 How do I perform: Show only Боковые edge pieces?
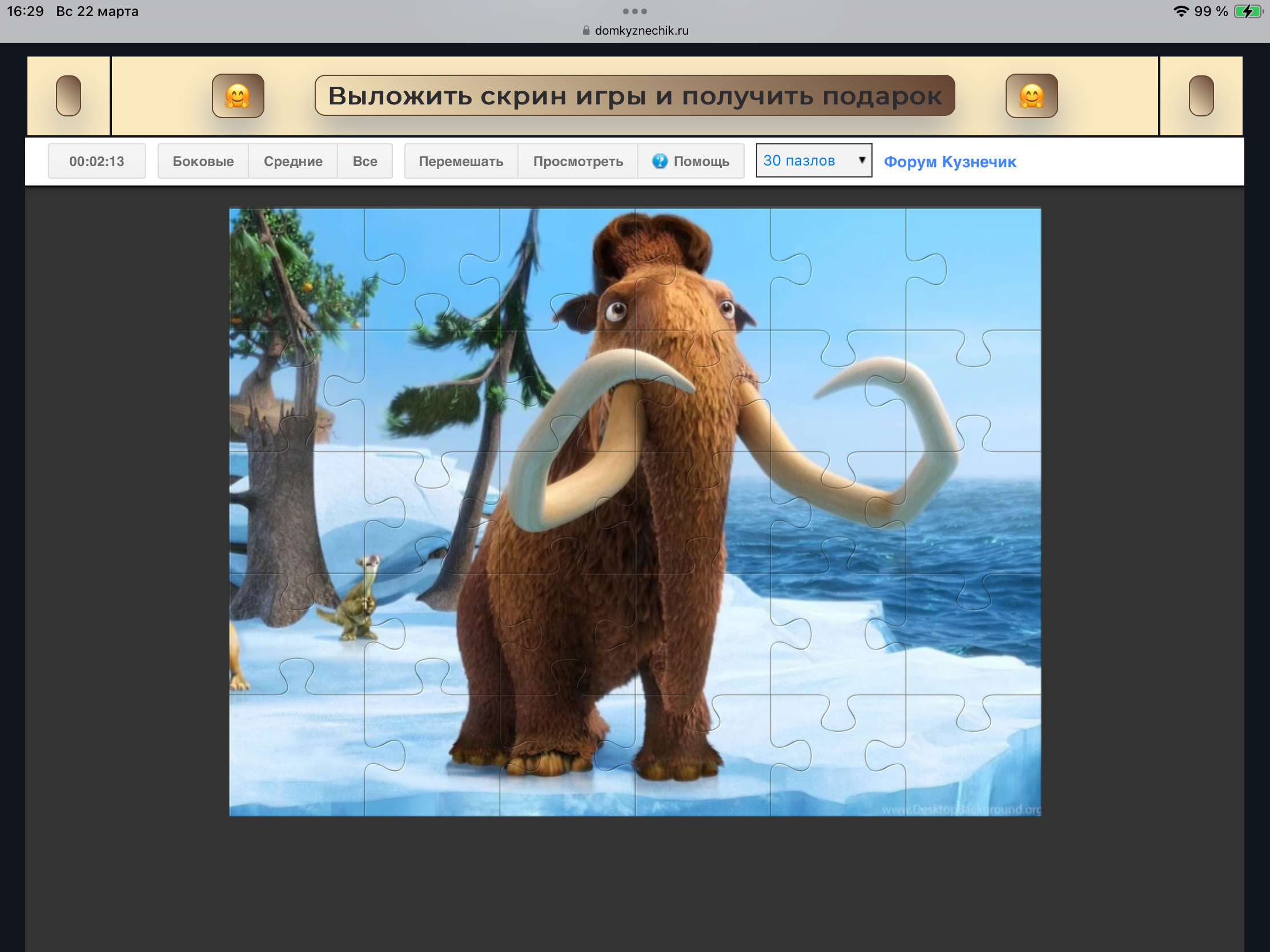coord(203,162)
